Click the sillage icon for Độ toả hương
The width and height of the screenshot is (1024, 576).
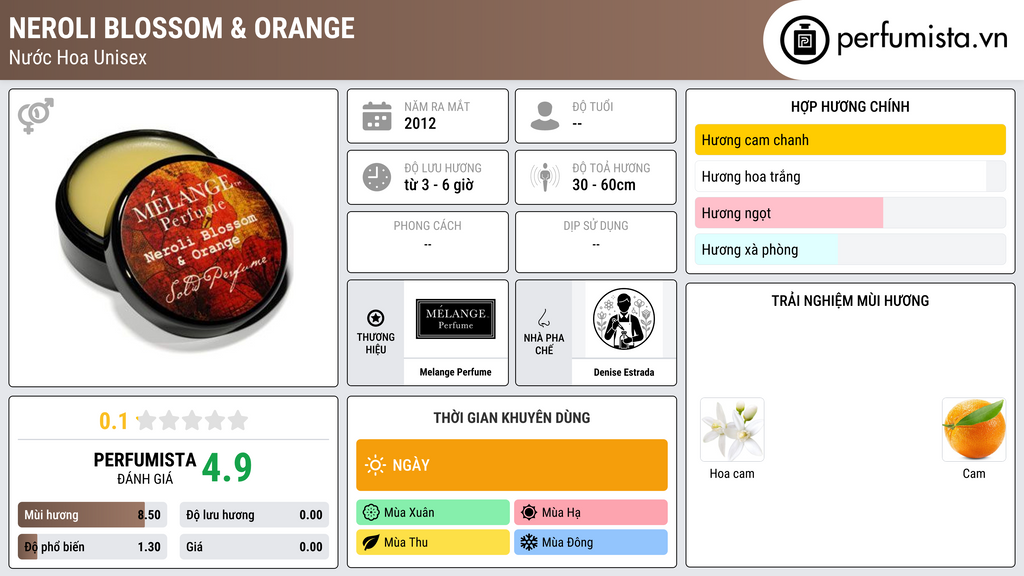(x=545, y=177)
